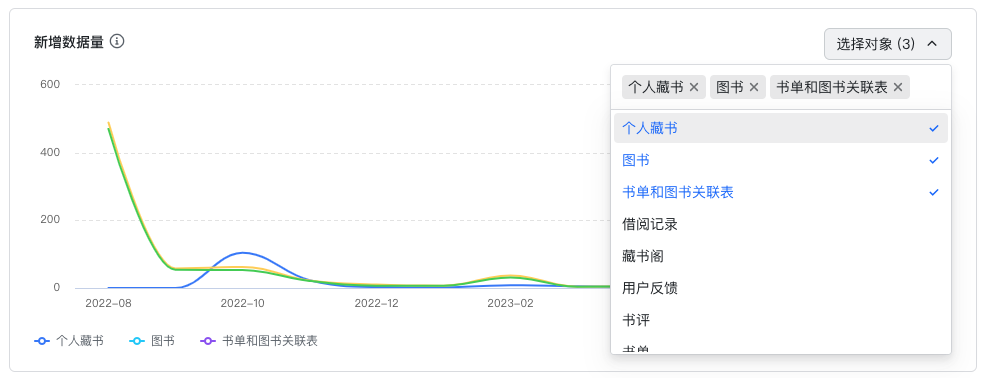
Task: Remove the 个人藏书 tag
Action: pos(693,87)
